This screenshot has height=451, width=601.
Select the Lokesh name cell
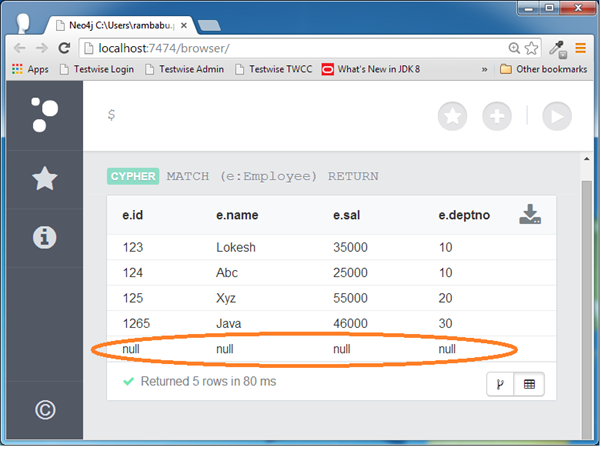[x=236, y=247]
